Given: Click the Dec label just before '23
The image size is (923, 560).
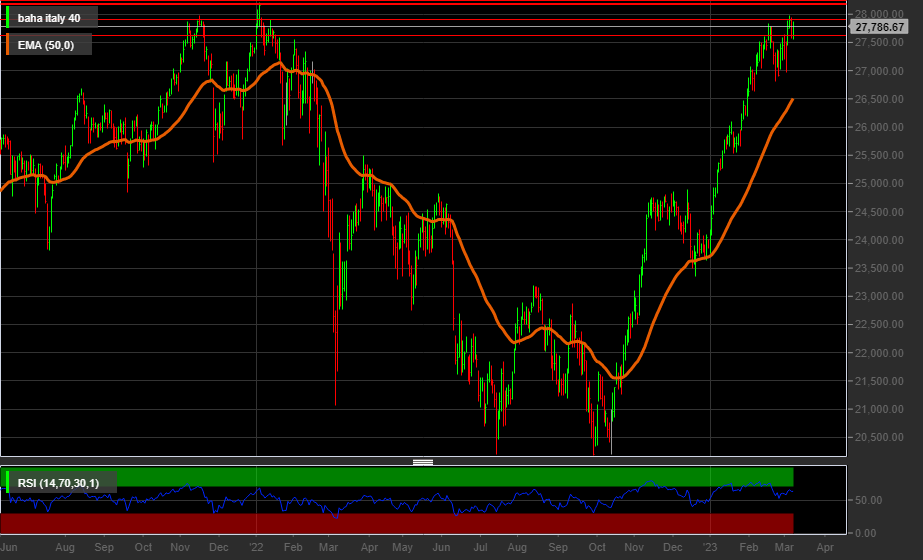Looking at the screenshot, I should pyautogui.click(x=673, y=547).
